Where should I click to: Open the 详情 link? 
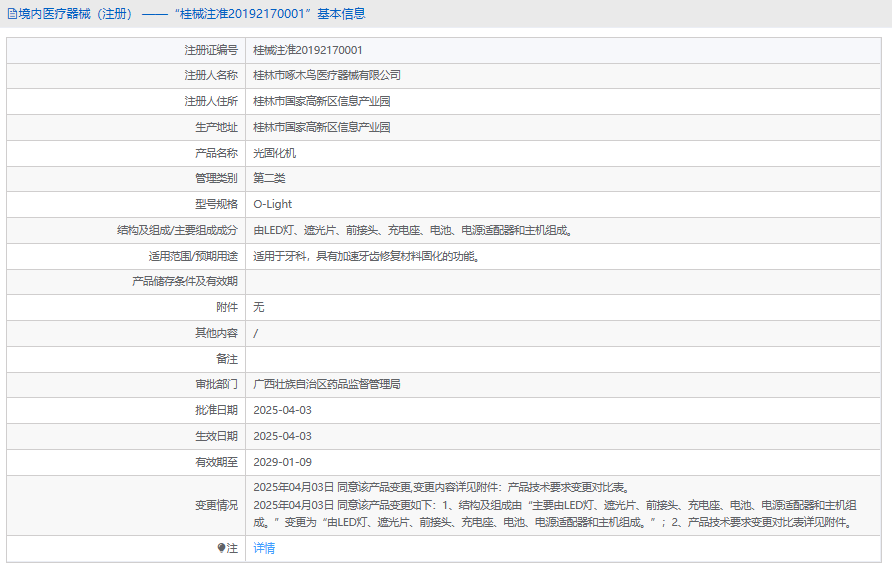coord(264,548)
